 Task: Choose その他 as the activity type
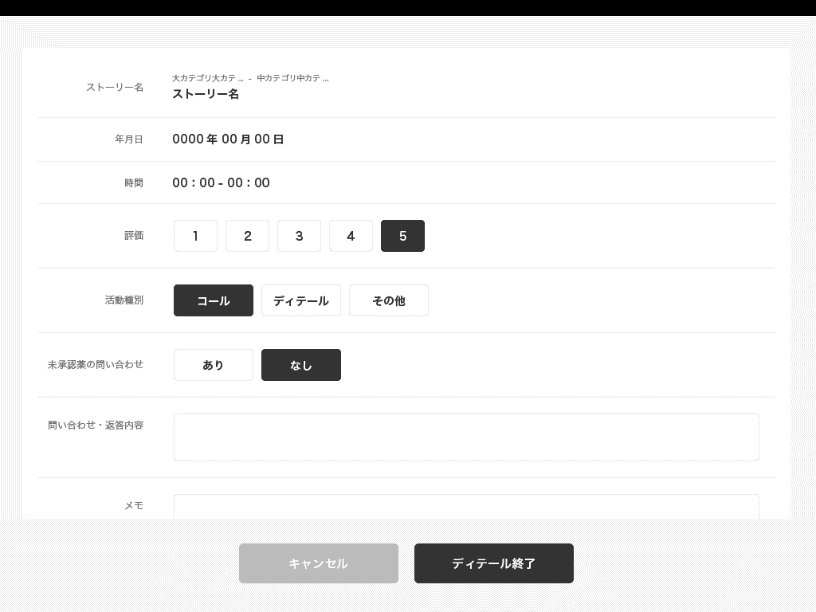coord(389,300)
